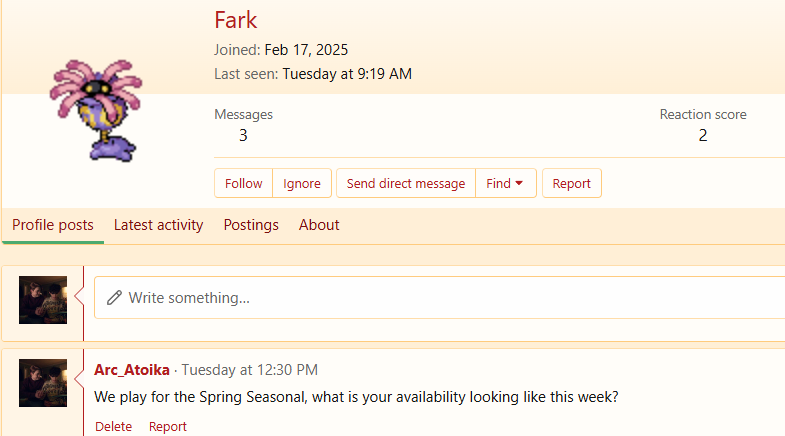785x436 pixels.
Task: Switch to the Profile posts tab
Action: pos(53,225)
